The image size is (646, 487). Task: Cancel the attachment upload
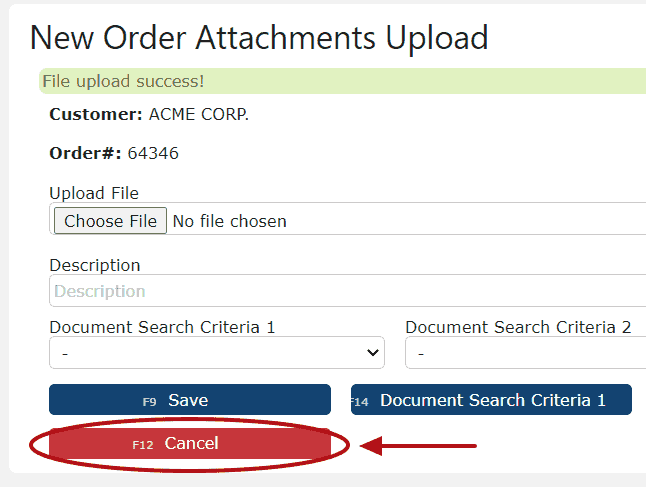click(x=190, y=443)
